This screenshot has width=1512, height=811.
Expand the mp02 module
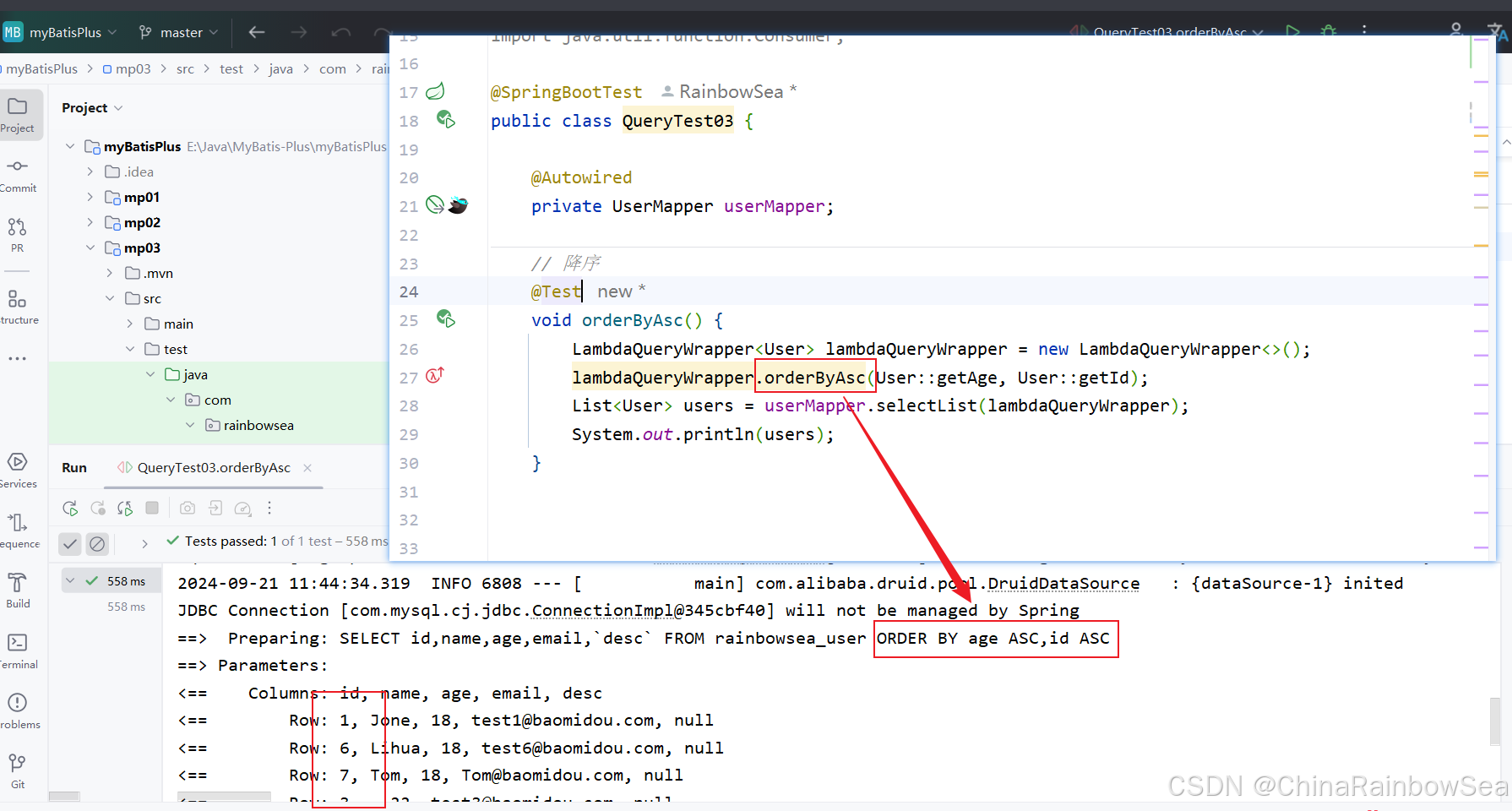tap(90, 222)
